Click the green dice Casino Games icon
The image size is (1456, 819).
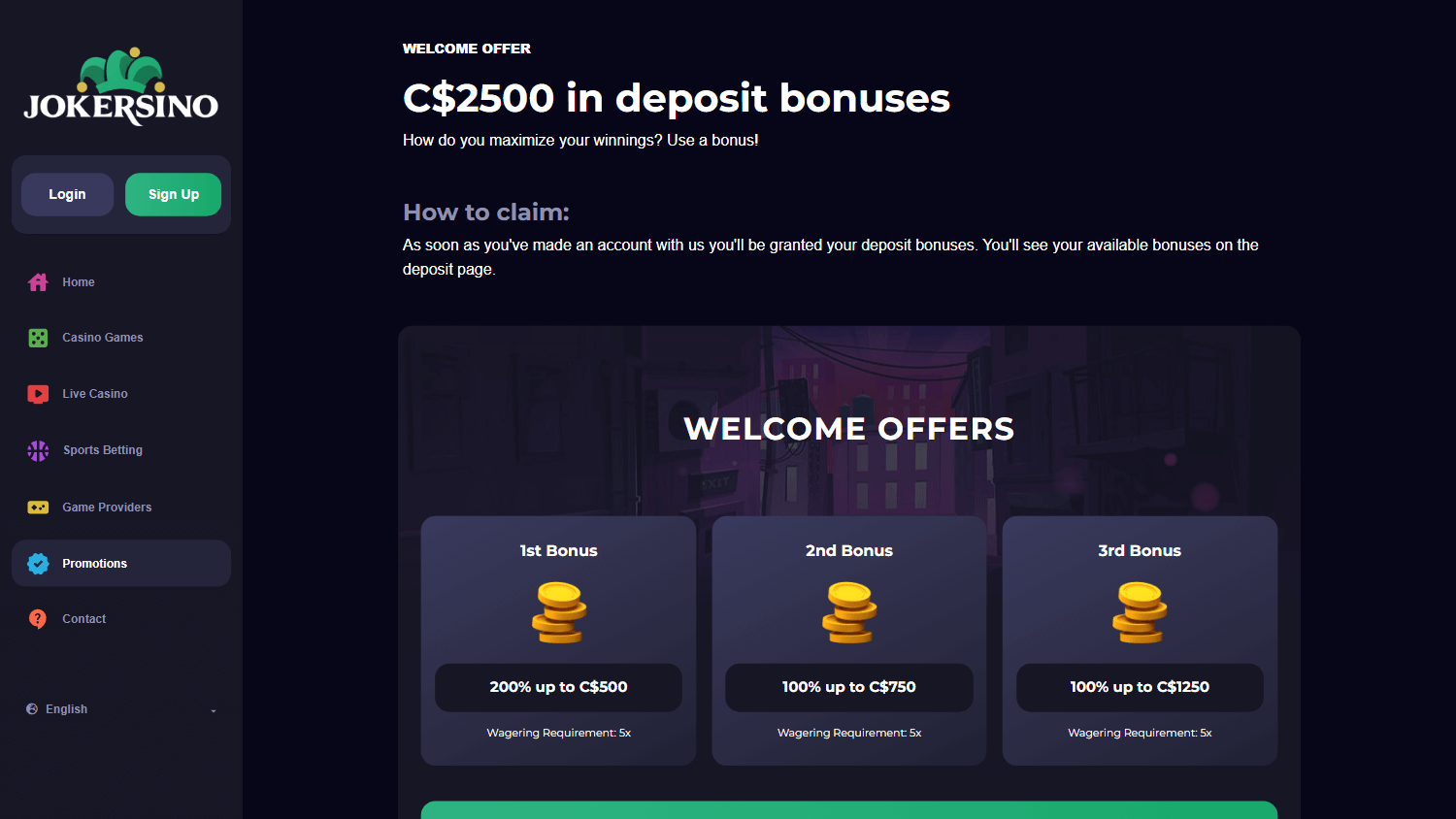(38, 338)
